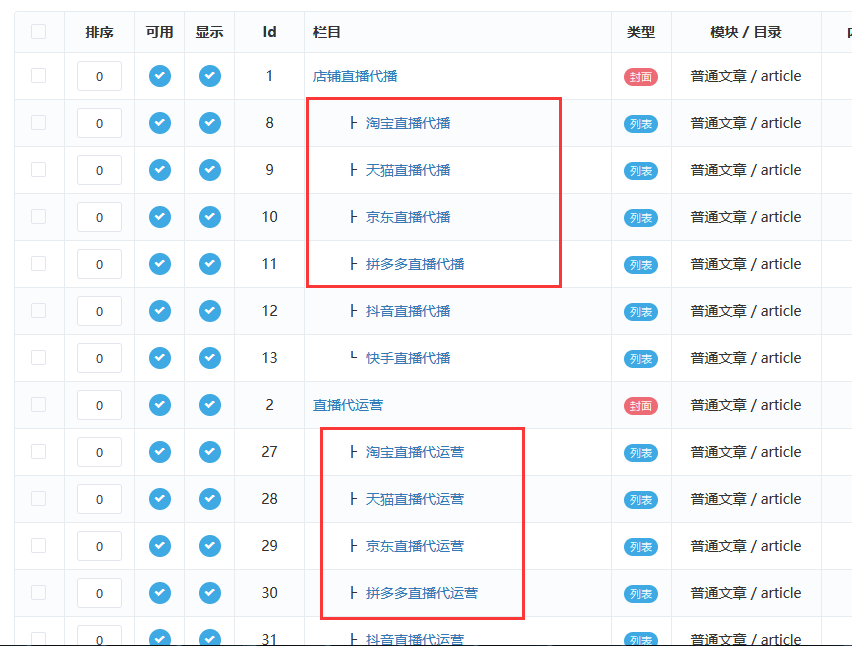Switch 可用 state of 抖音直播代播

(160, 311)
